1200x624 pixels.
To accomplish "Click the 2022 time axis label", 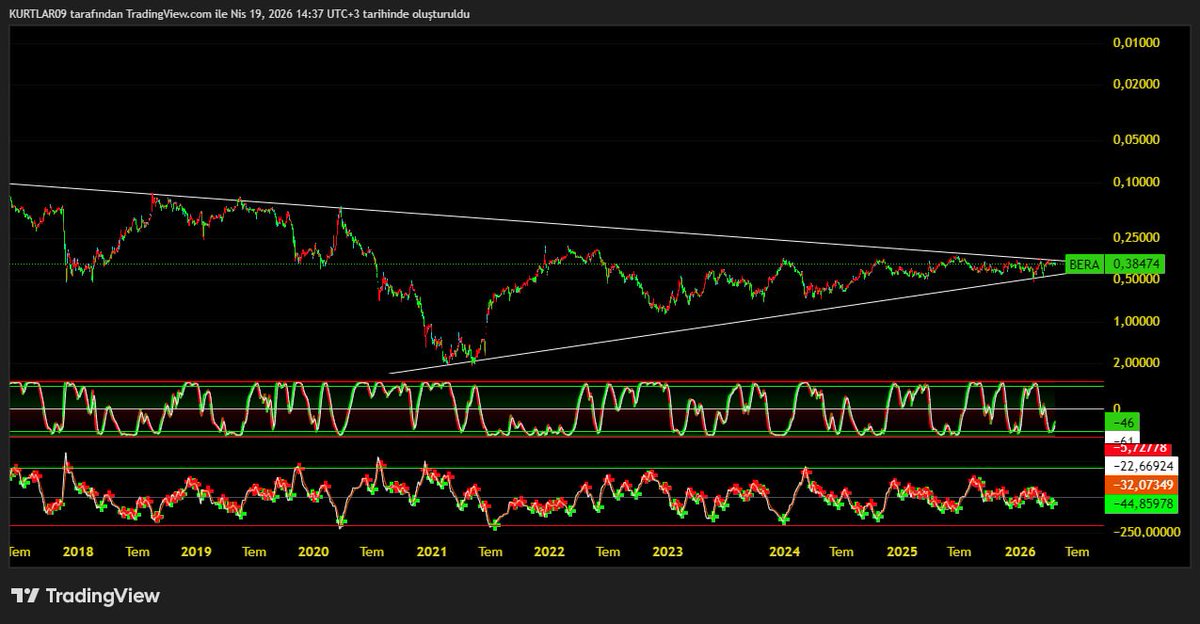I will (x=549, y=552).
